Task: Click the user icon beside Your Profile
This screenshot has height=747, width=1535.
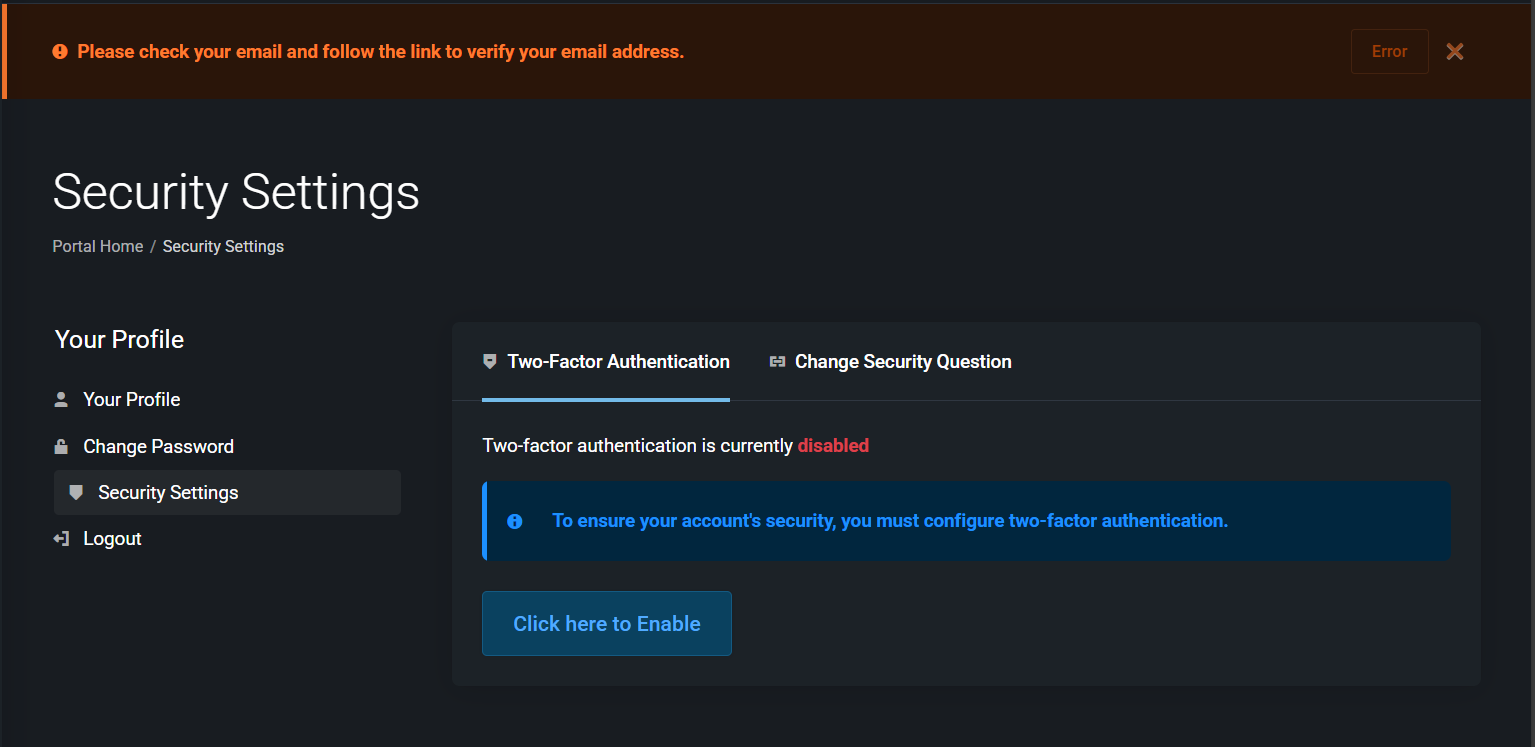Action: 61,400
